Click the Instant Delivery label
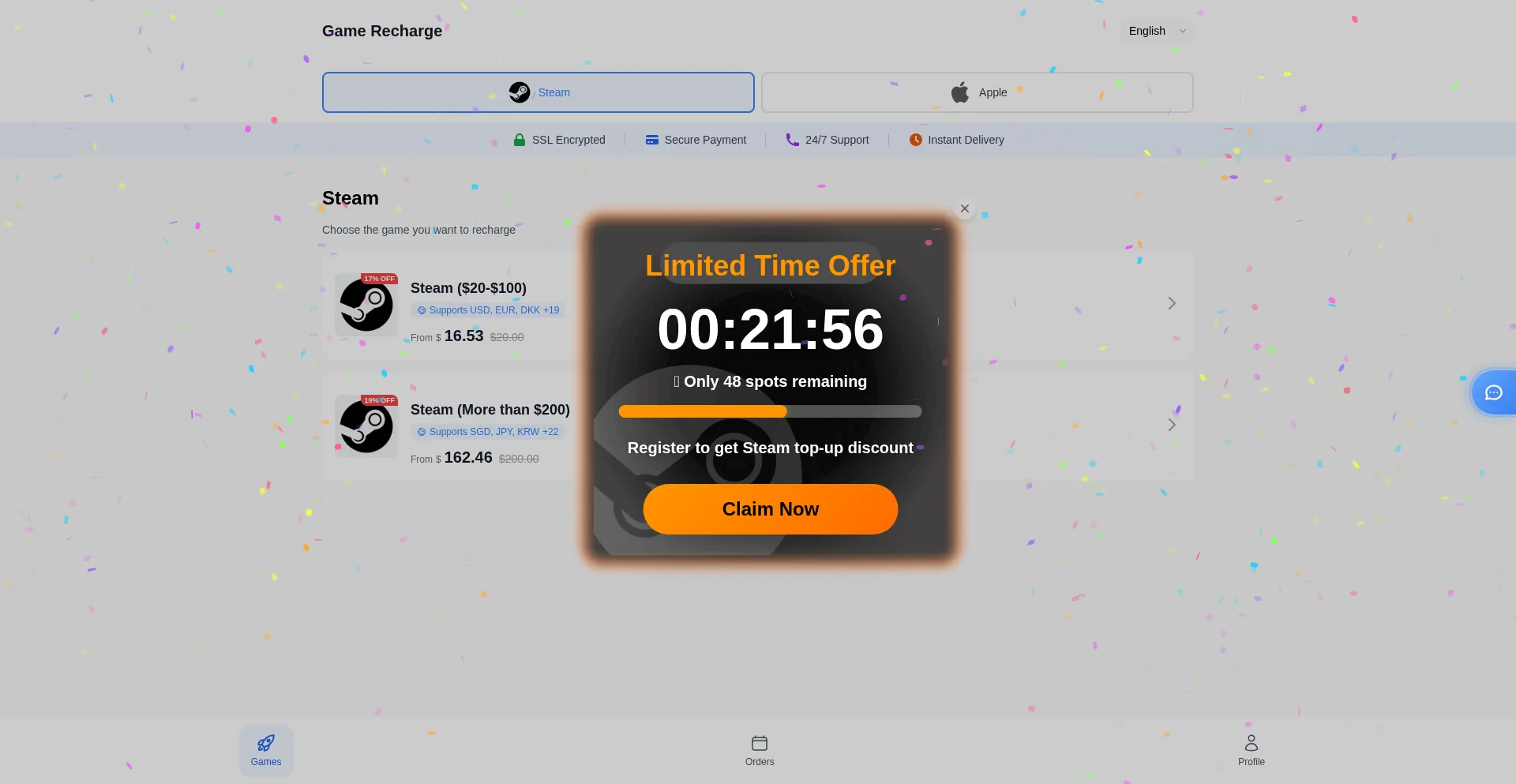This screenshot has height=784, width=1516. pos(966,140)
